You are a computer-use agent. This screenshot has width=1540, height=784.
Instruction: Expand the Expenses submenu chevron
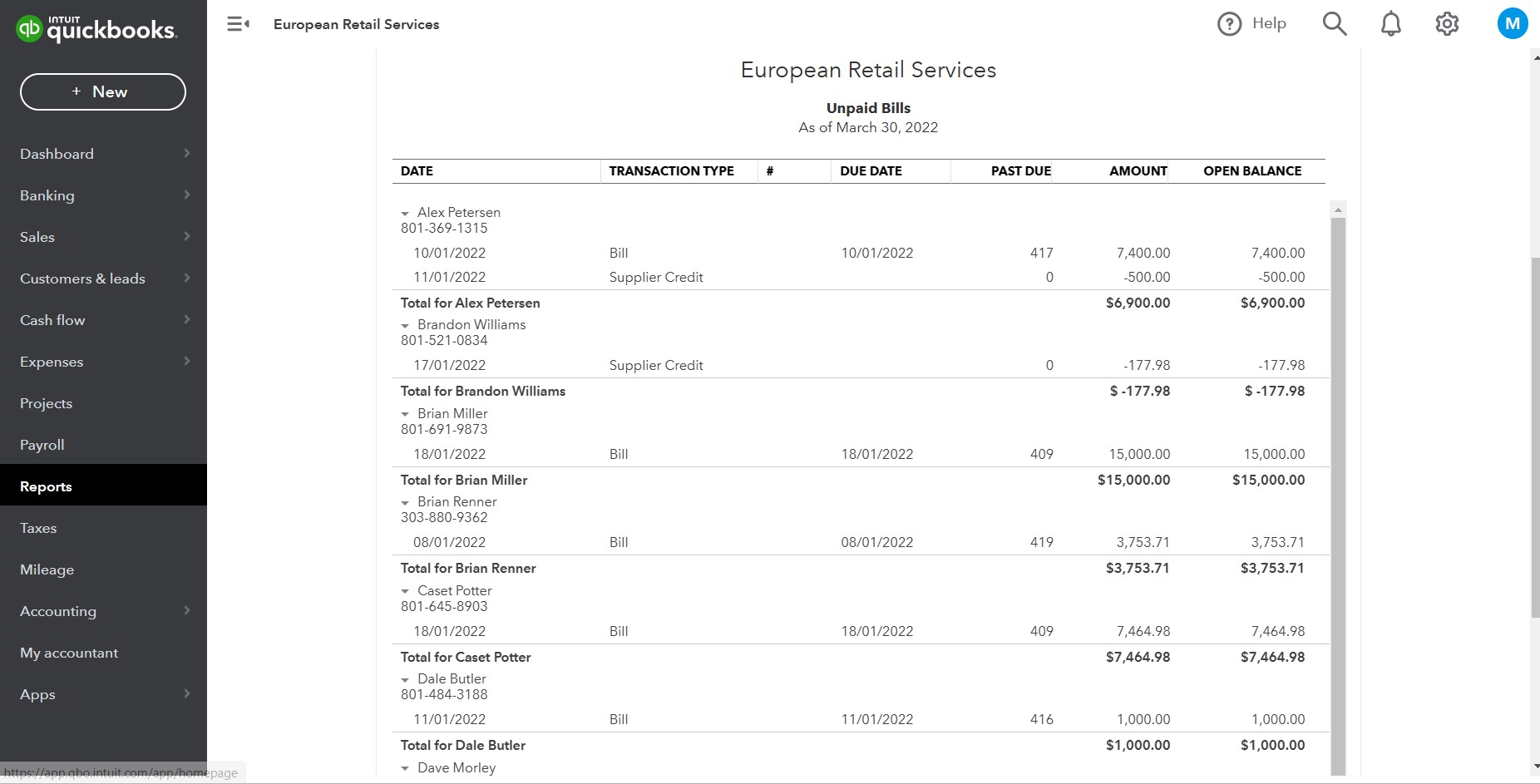187,361
